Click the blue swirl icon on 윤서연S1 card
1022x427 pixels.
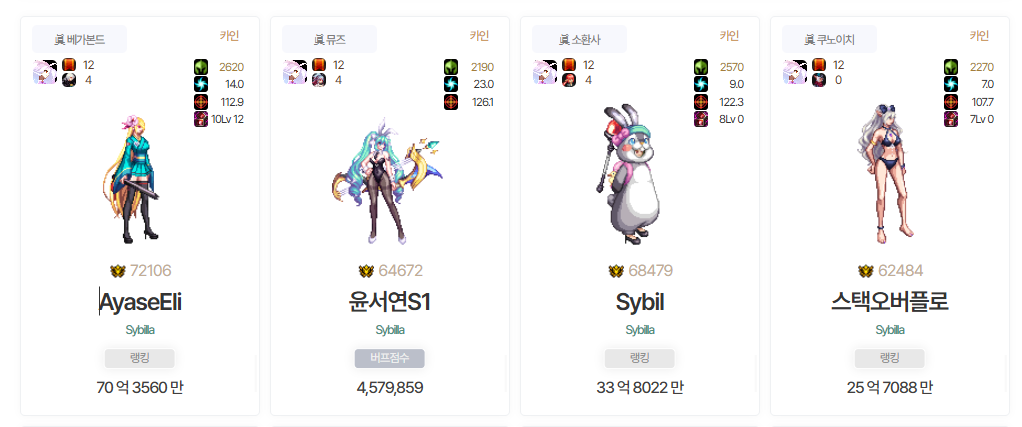451,84
